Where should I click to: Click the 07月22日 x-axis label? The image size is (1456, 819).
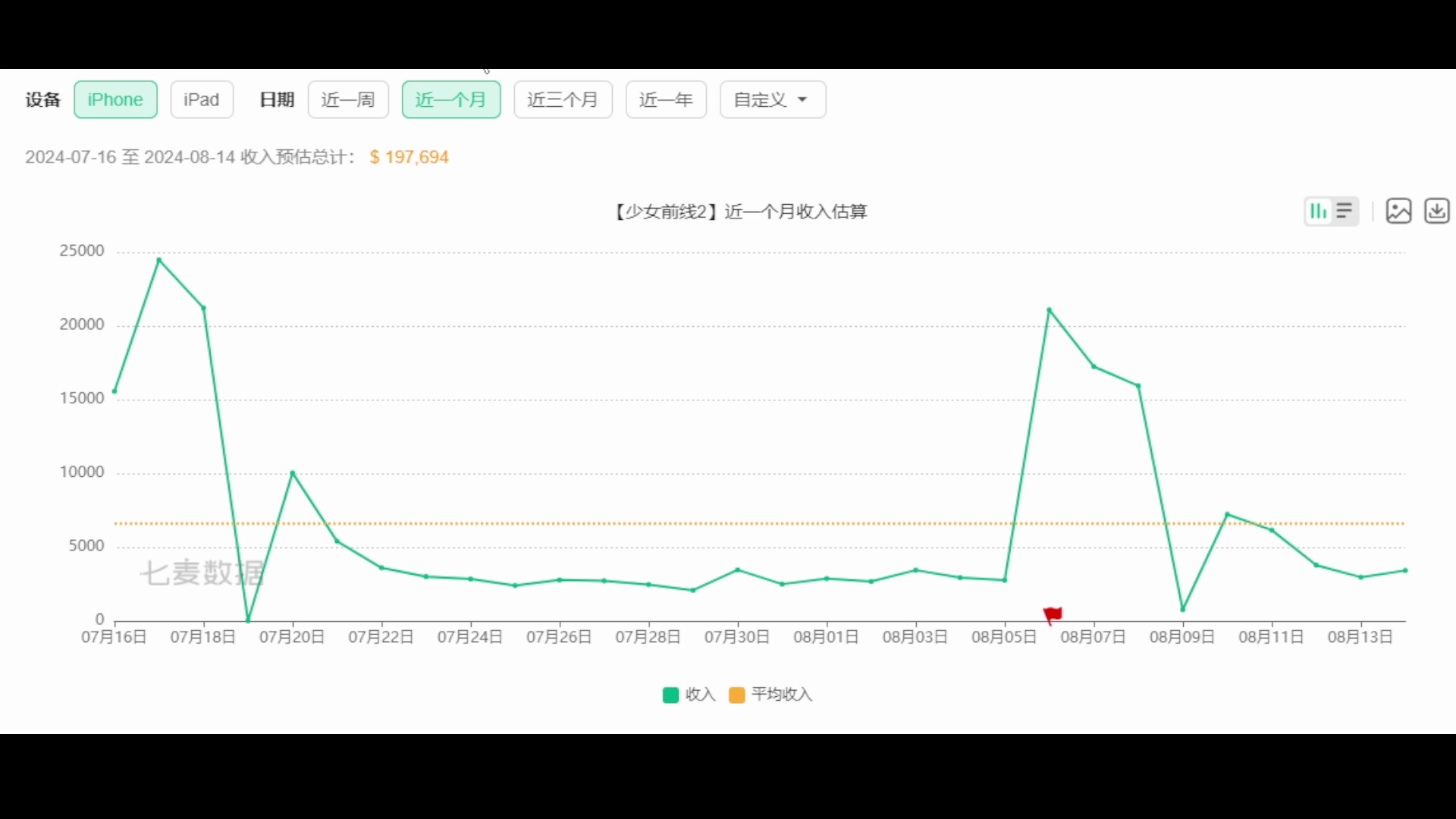click(381, 637)
